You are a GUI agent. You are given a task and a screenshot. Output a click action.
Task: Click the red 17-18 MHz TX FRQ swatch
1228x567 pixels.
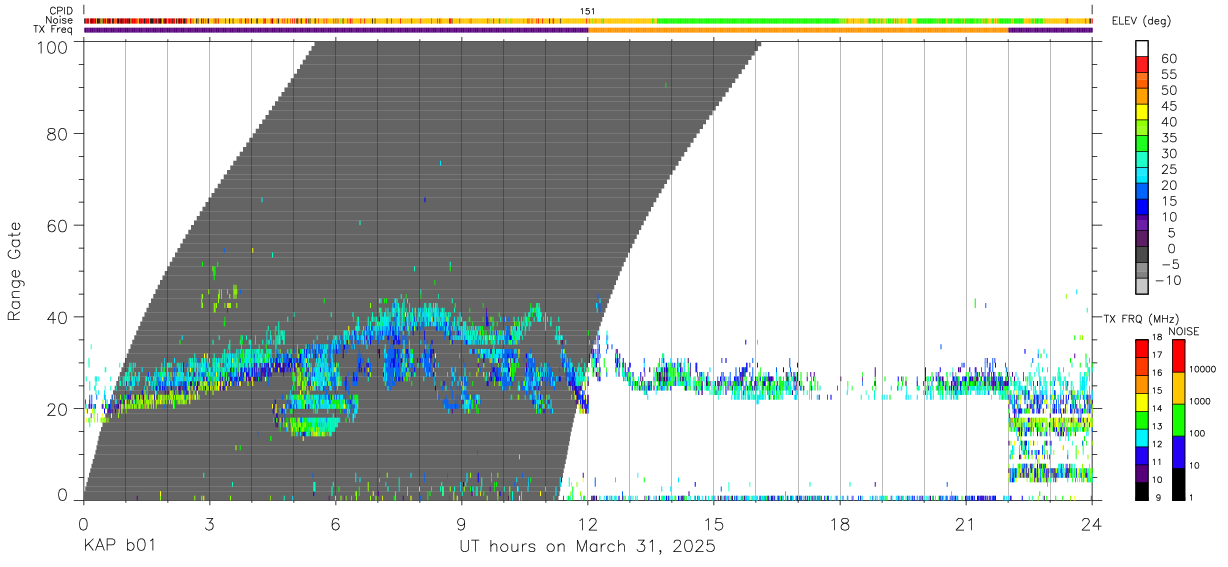pos(1142,348)
